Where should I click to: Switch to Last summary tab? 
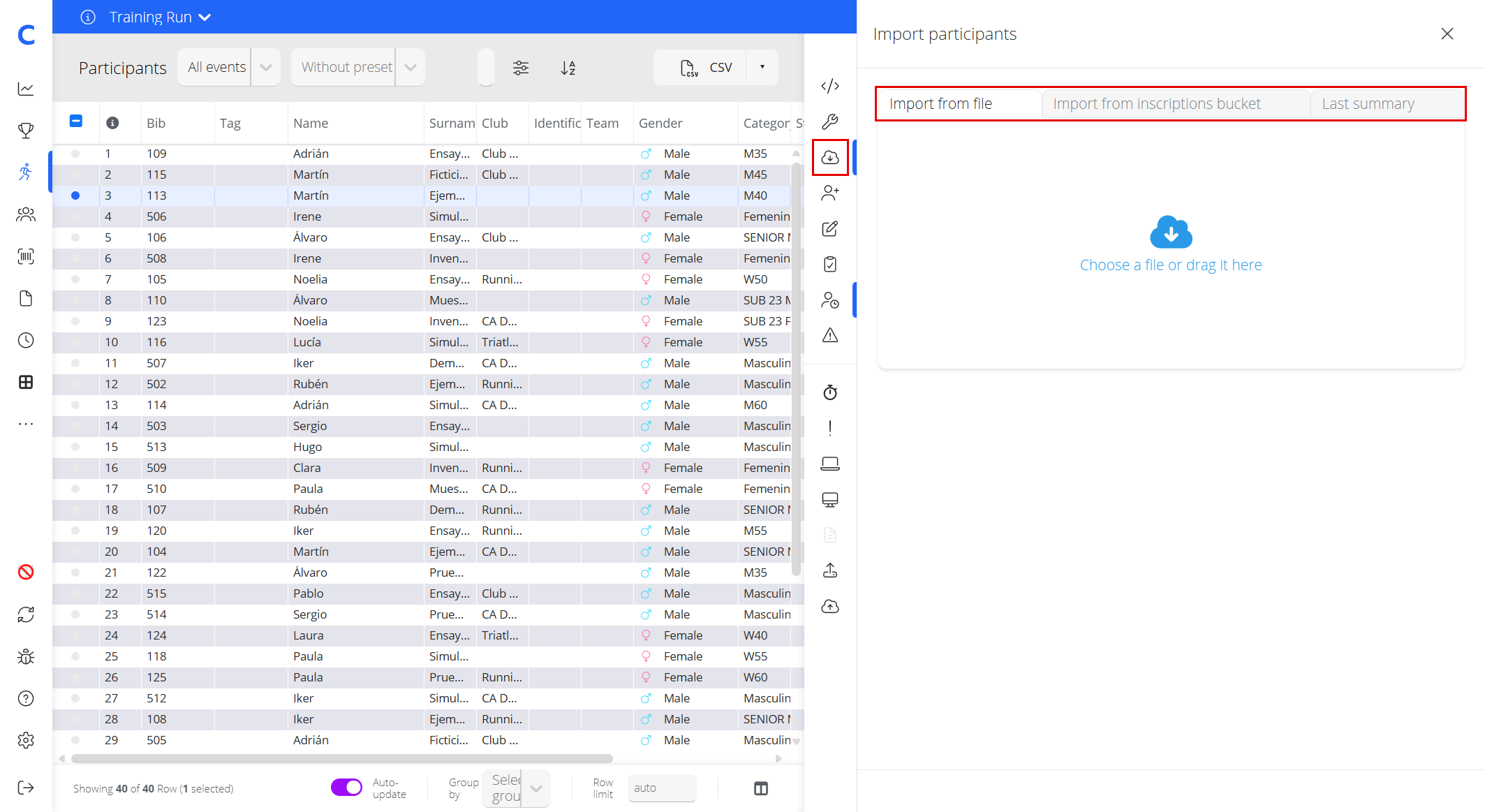point(1387,104)
